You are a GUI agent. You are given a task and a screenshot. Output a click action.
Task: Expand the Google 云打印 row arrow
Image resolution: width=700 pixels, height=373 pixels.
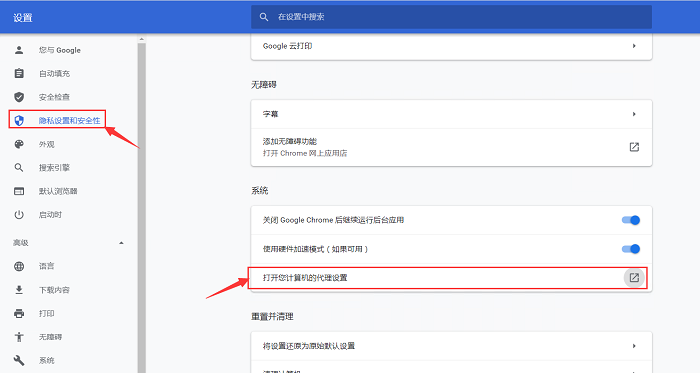(634, 46)
